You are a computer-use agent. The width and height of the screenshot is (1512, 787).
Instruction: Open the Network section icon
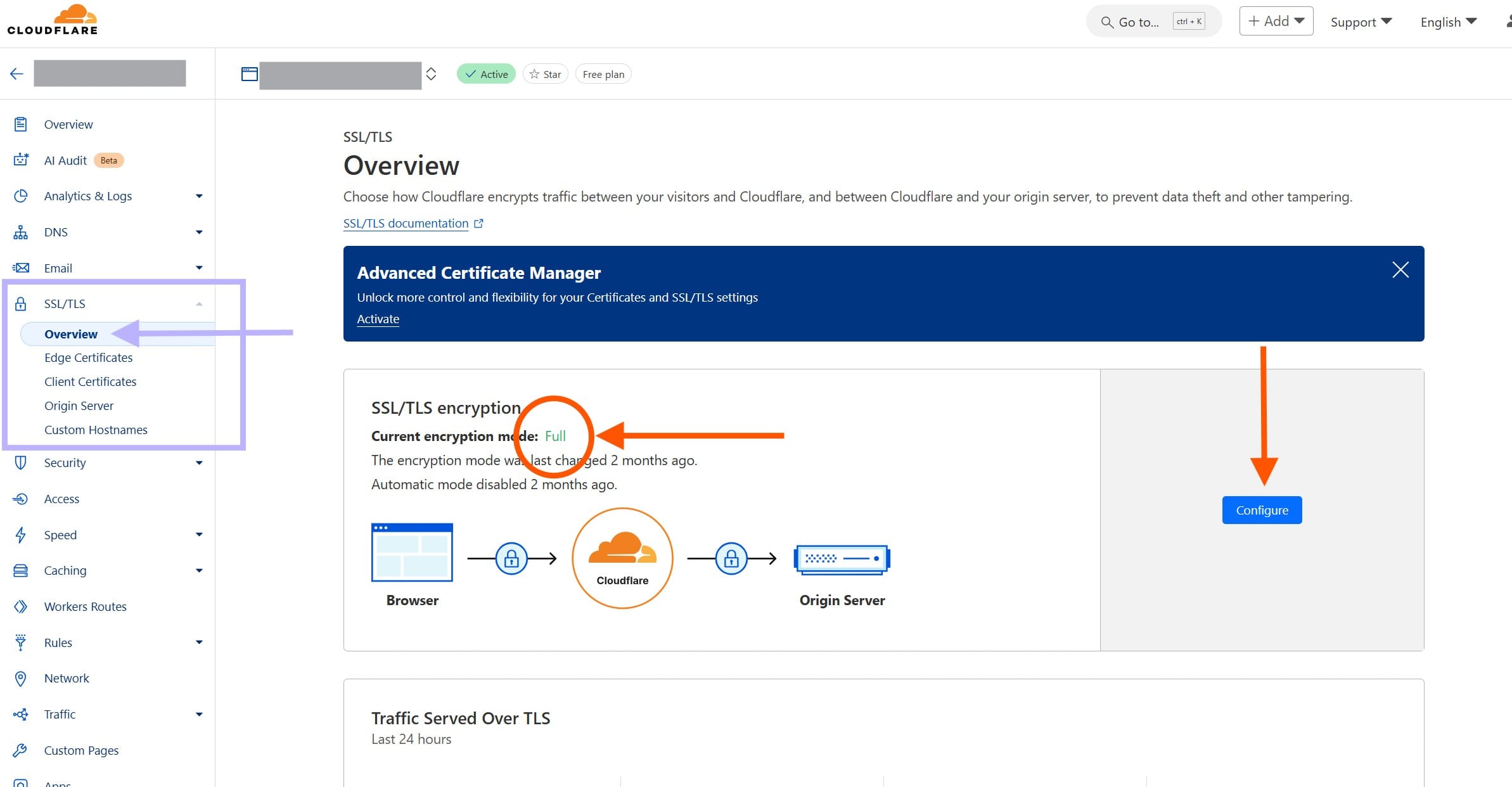click(x=21, y=678)
